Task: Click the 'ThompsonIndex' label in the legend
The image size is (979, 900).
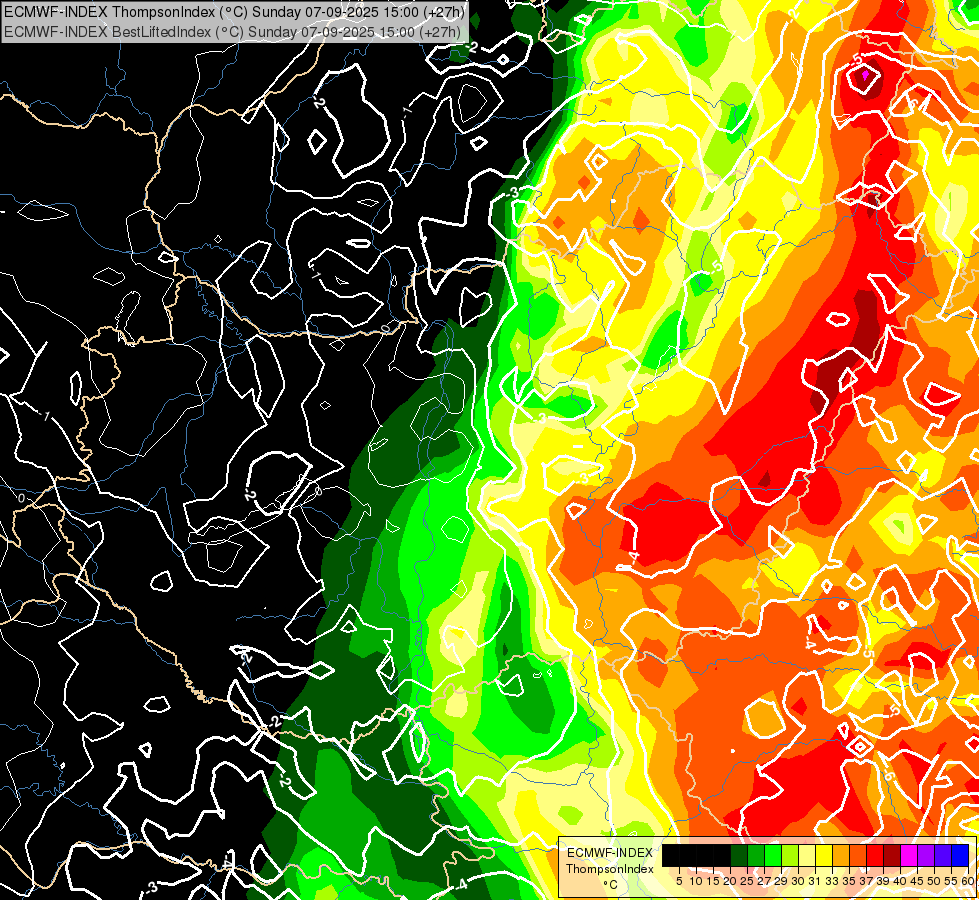Action: coord(610,869)
